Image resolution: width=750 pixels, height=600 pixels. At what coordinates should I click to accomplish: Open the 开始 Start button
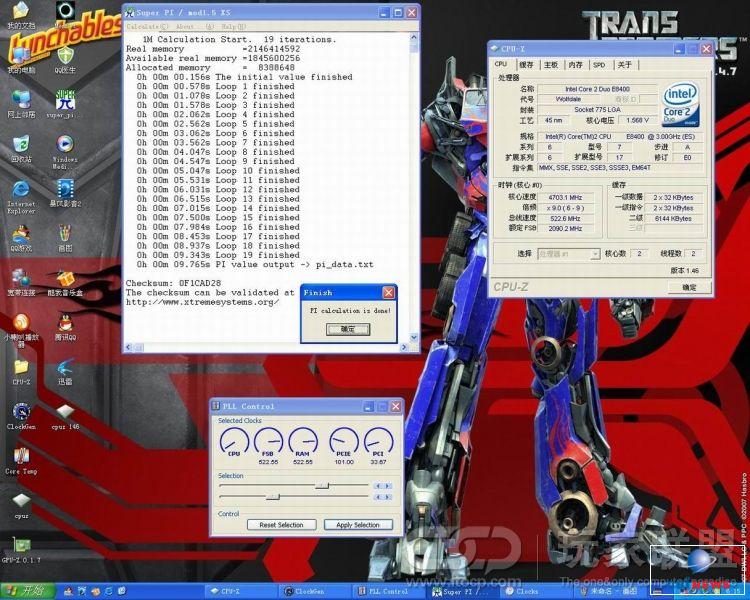(28, 591)
